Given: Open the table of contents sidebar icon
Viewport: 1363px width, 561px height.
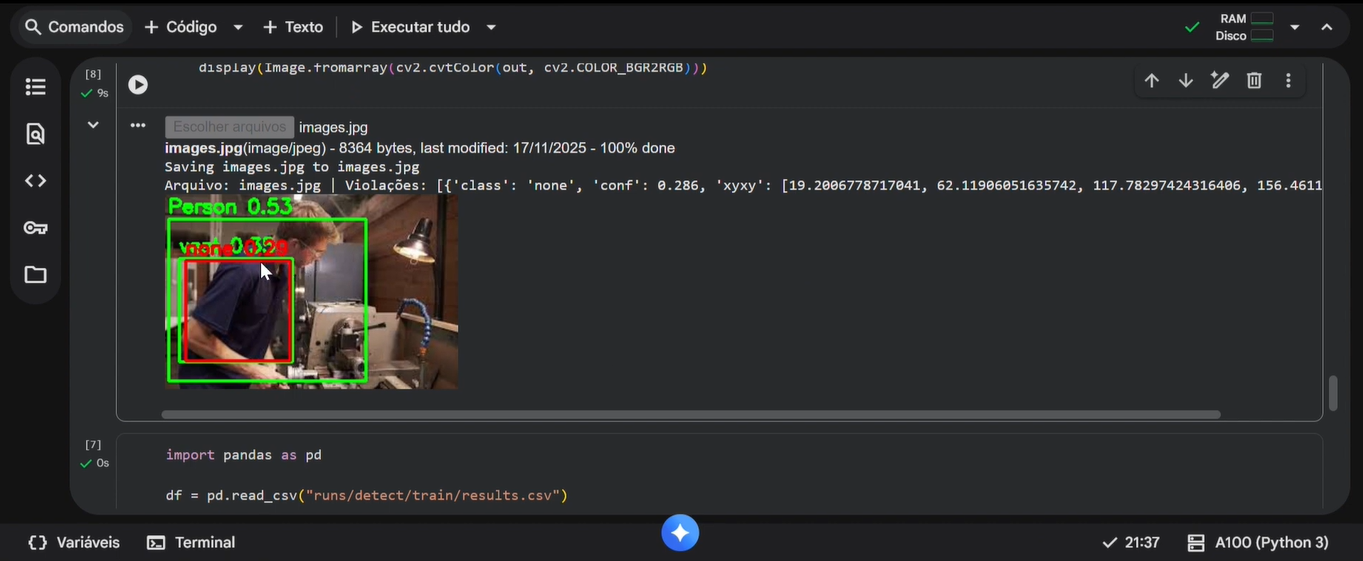Looking at the screenshot, I should coord(36,87).
